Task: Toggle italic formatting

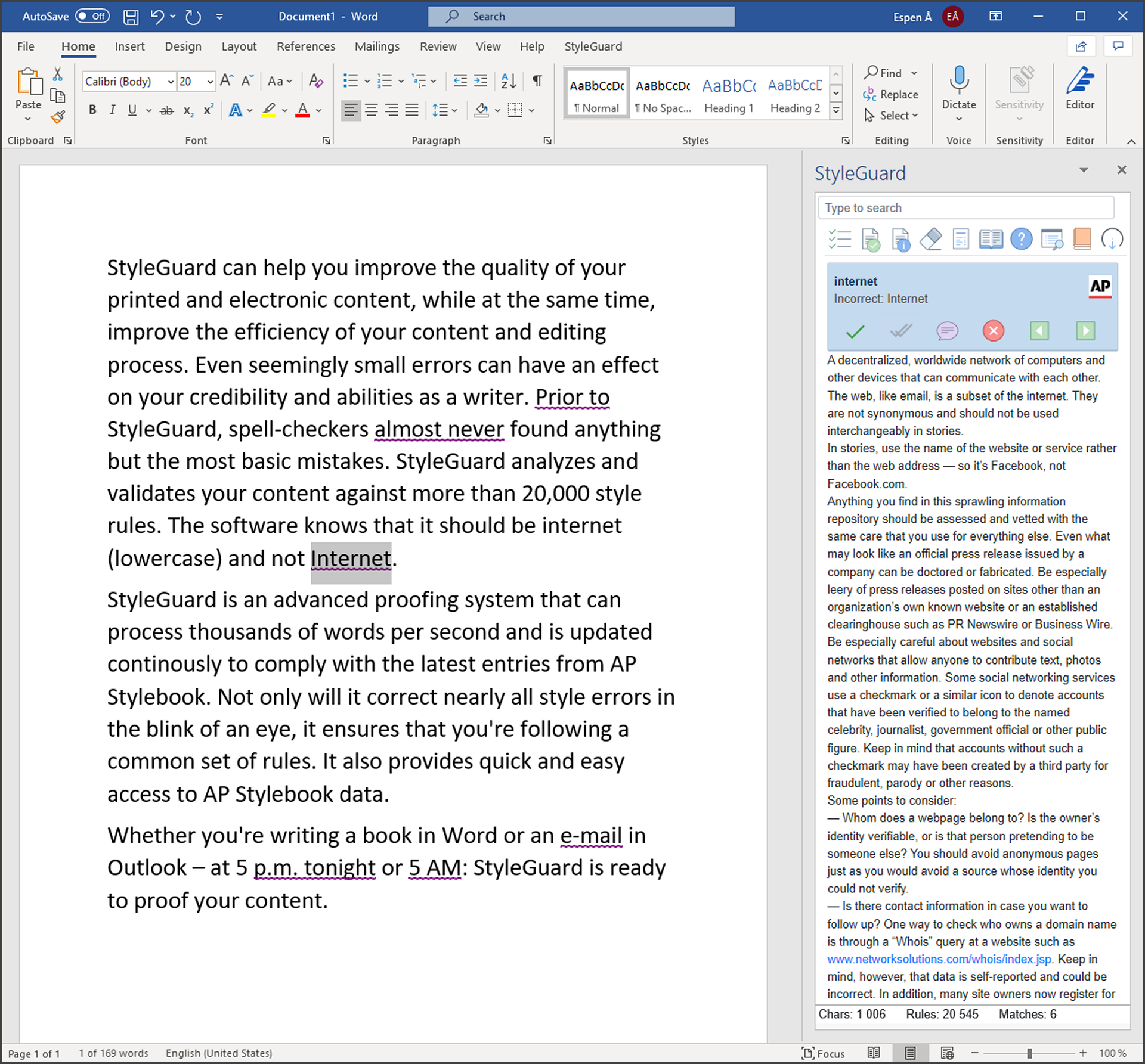Action: [112, 110]
